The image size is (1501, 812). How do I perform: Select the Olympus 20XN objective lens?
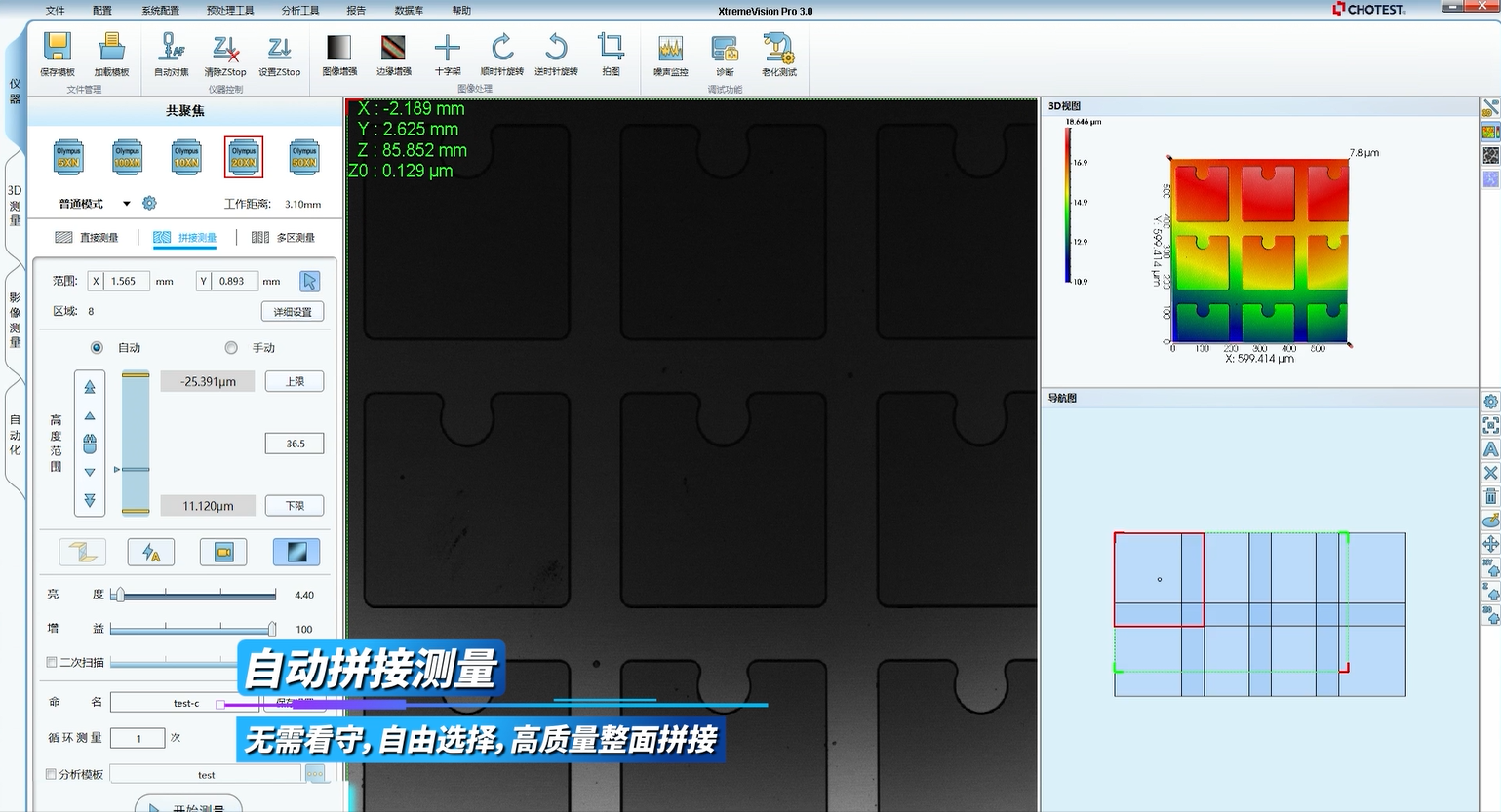pos(244,157)
